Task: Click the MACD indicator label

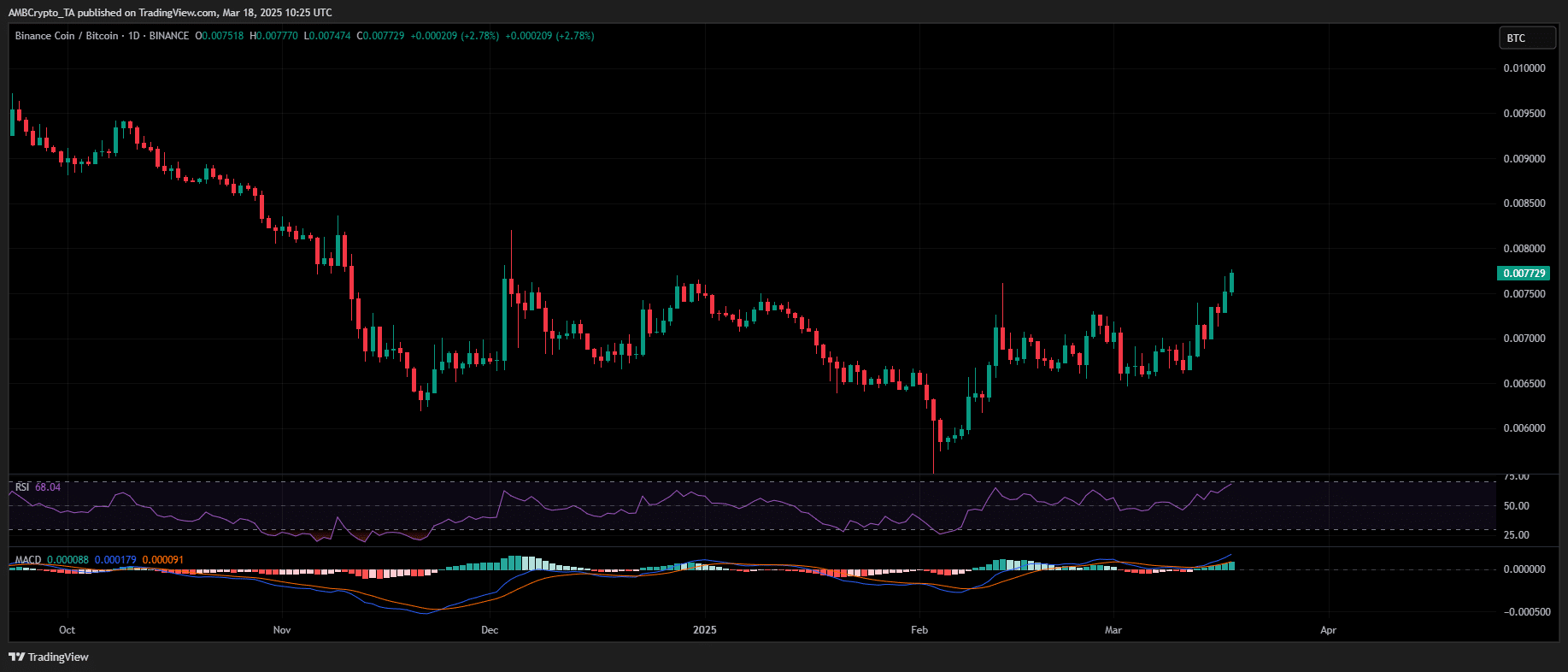Action: tap(27, 560)
